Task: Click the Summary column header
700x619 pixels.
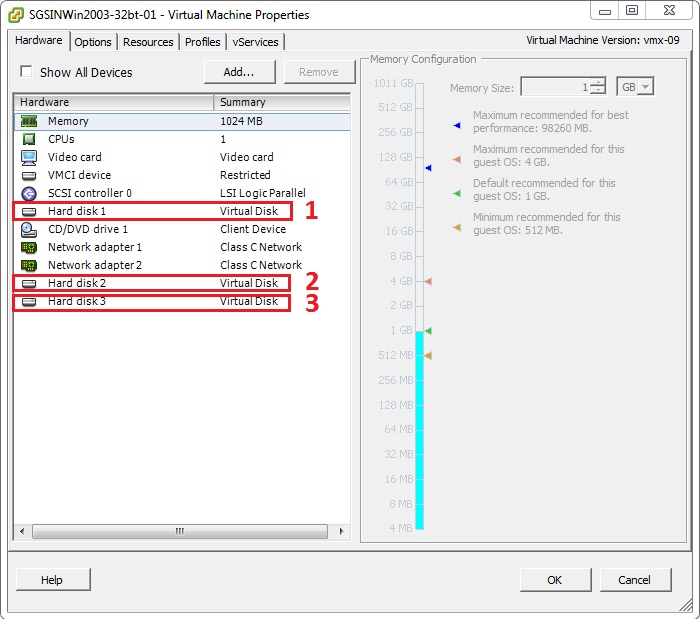Action: (x=282, y=102)
